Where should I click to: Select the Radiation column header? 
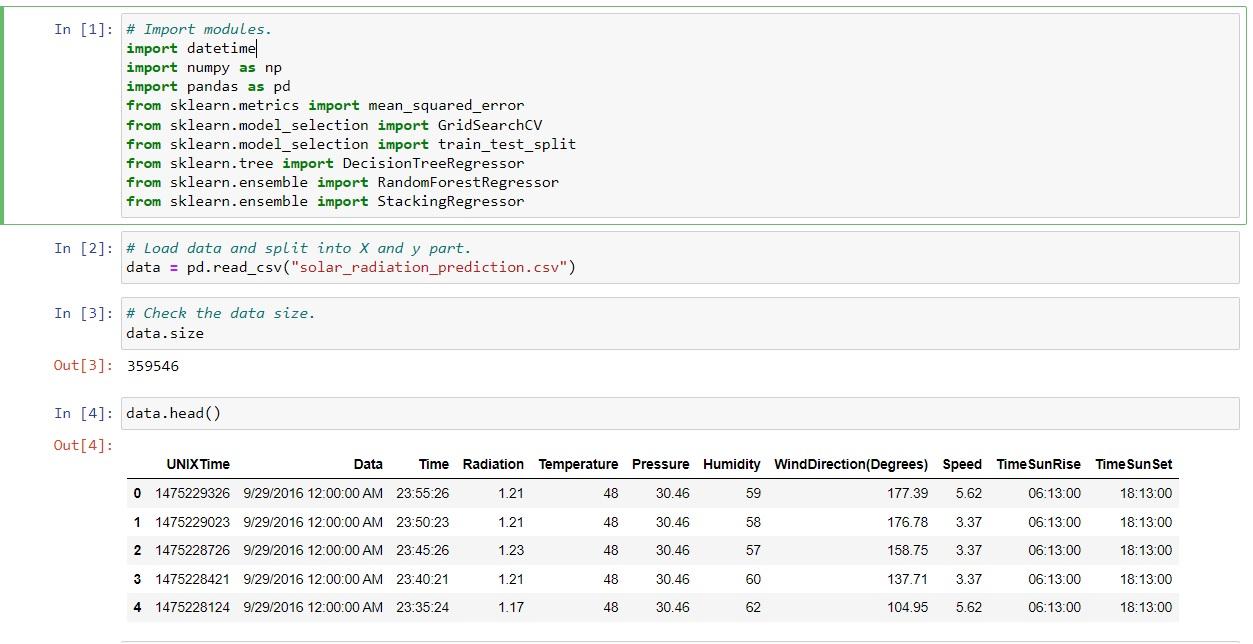(494, 464)
